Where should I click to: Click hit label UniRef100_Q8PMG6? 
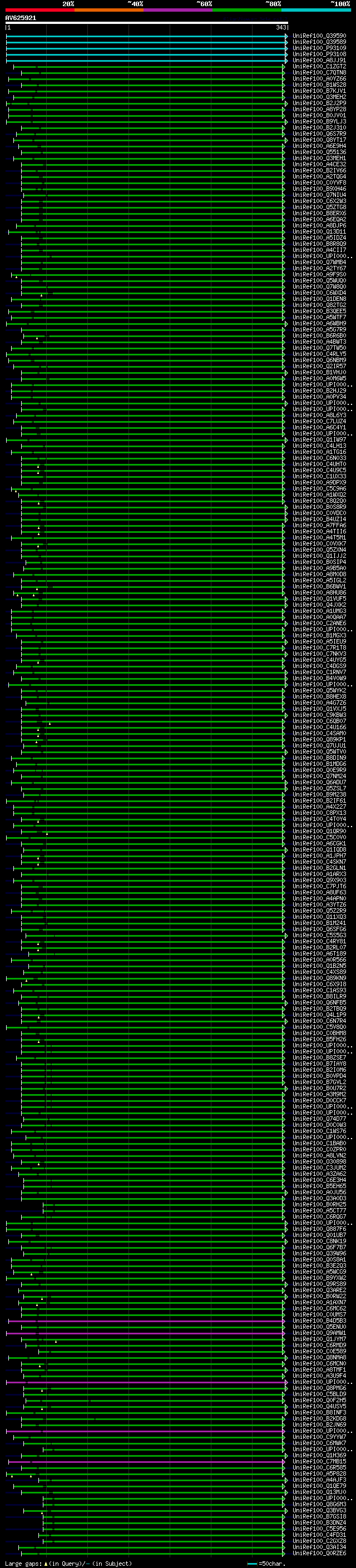click(x=319, y=1388)
